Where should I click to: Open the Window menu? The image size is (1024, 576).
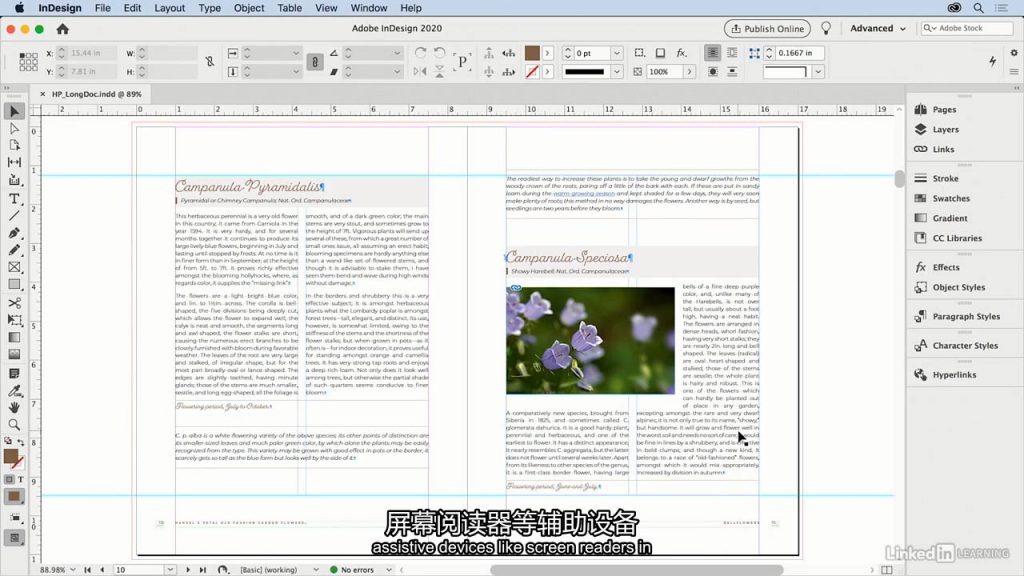[x=368, y=8]
